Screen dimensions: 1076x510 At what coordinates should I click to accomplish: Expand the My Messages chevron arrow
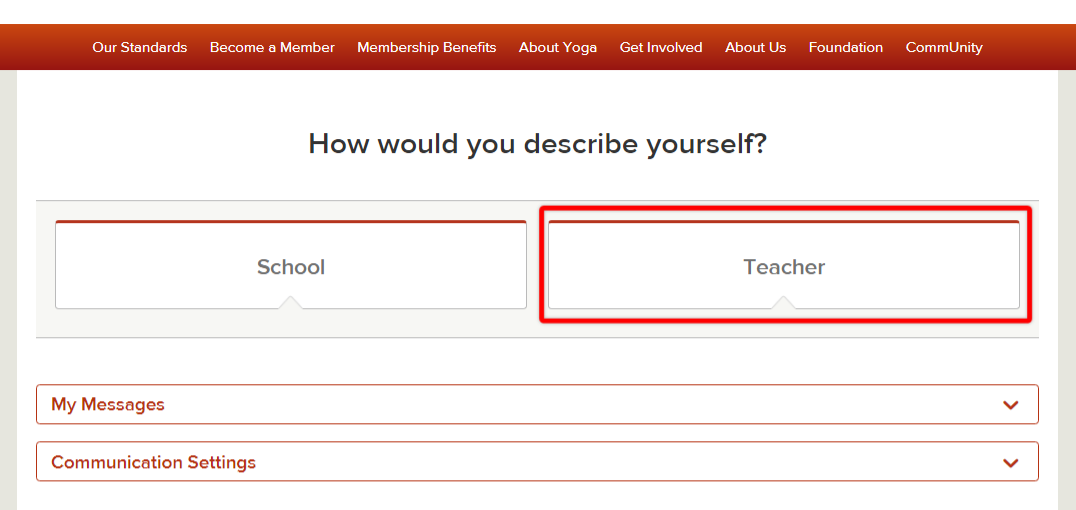point(1010,405)
